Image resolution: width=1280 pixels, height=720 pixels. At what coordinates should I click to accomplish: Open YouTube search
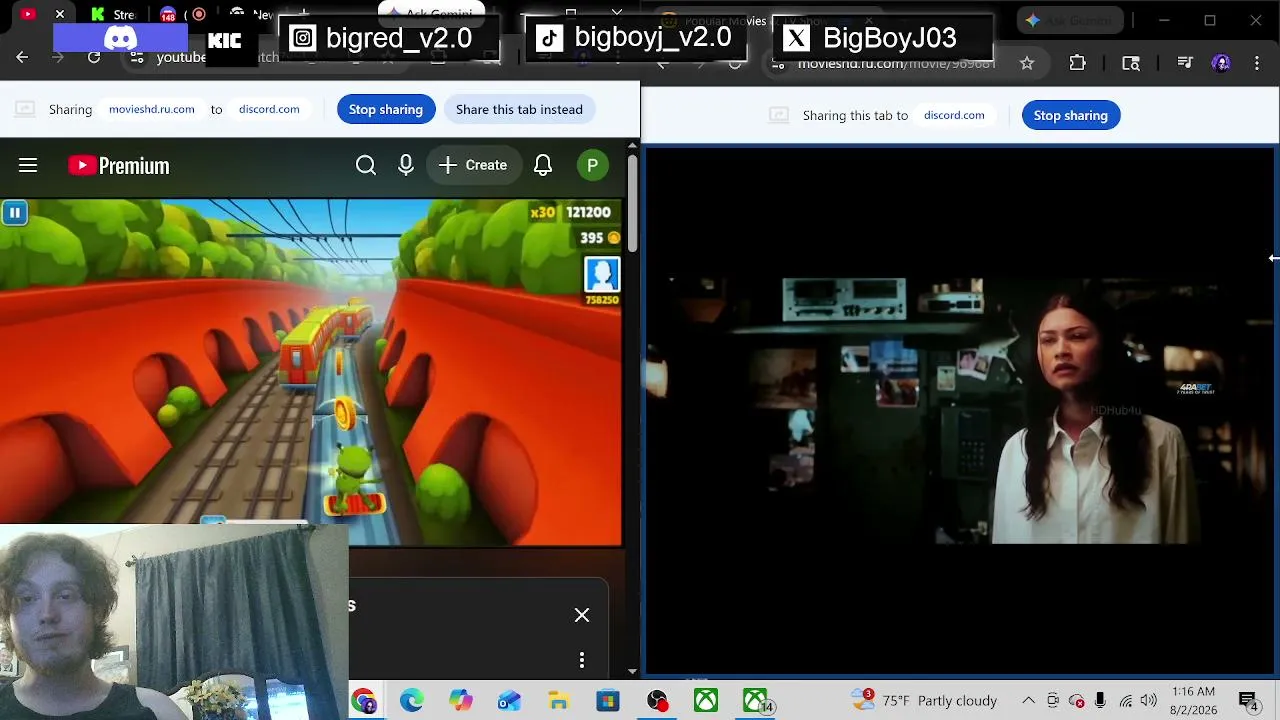pyautogui.click(x=366, y=165)
